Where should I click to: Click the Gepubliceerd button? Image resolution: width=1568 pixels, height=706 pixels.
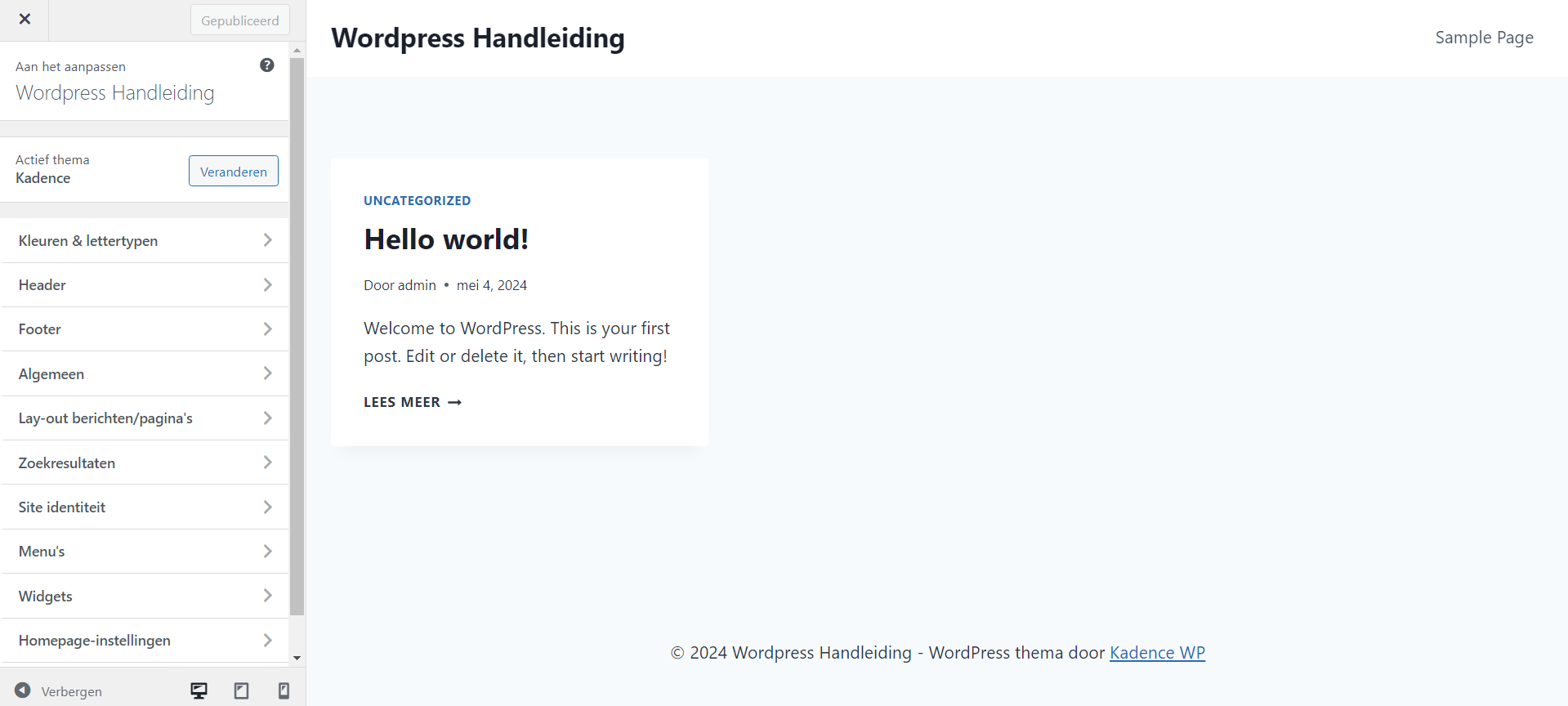click(x=240, y=20)
